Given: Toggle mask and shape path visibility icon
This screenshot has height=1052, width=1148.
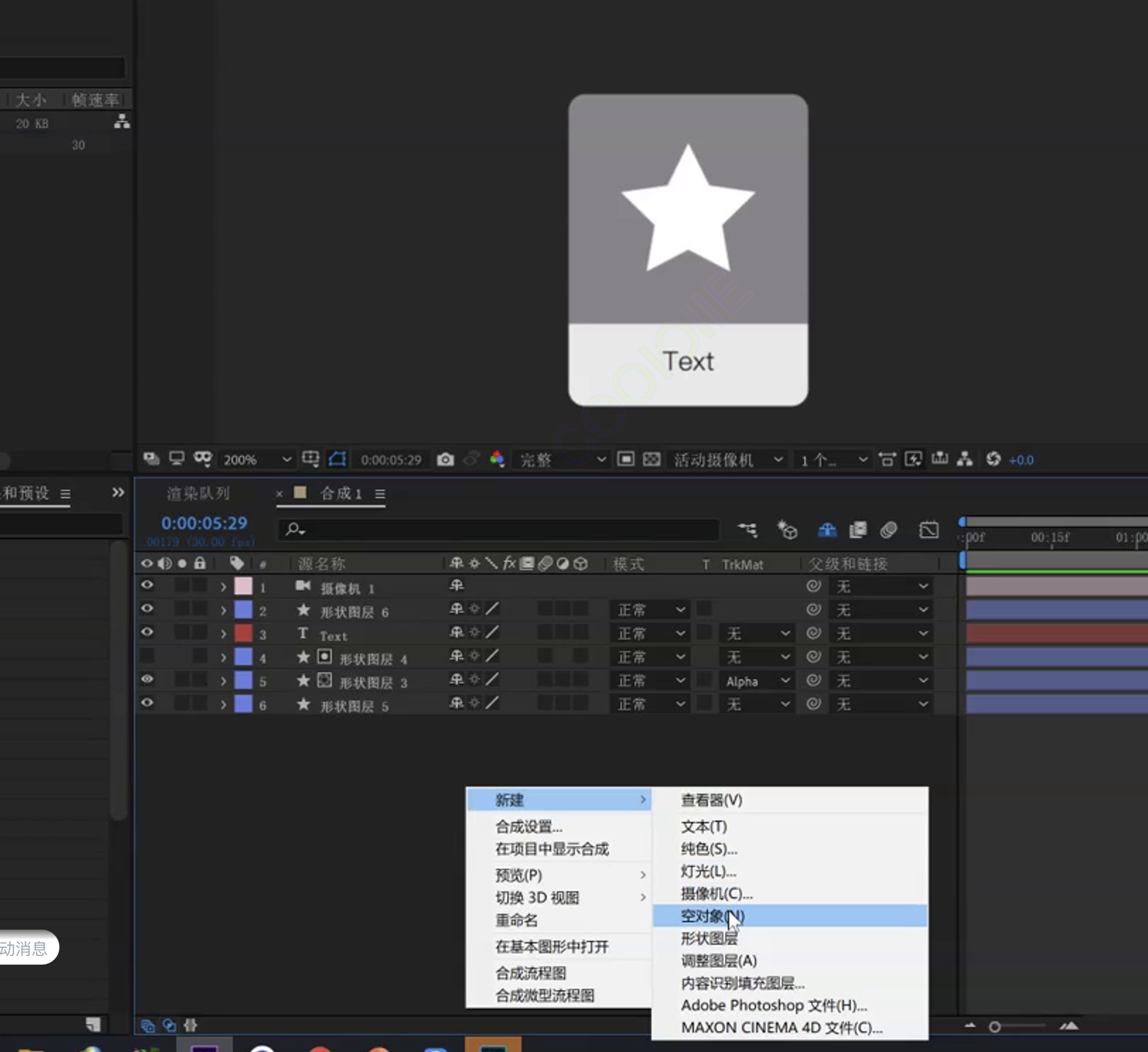Looking at the screenshot, I should tap(337, 460).
